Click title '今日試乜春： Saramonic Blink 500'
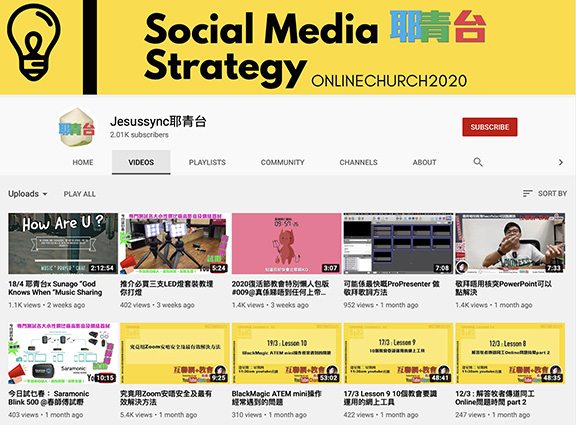Screen dimensions: 576x425 click(x=48, y=398)
